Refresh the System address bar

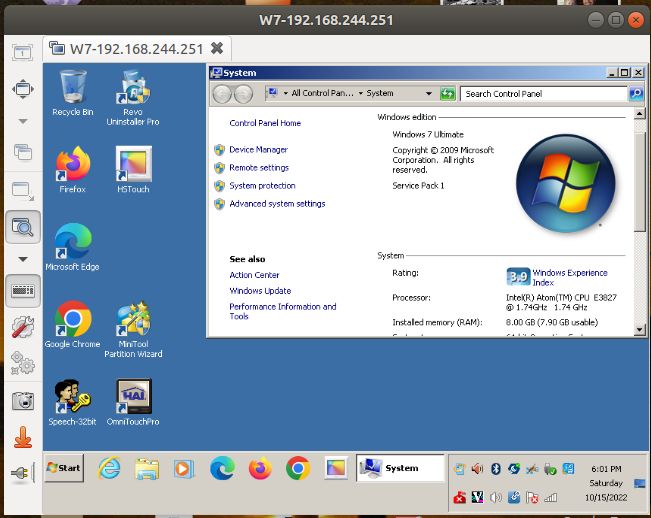click(x=448, y=94)
